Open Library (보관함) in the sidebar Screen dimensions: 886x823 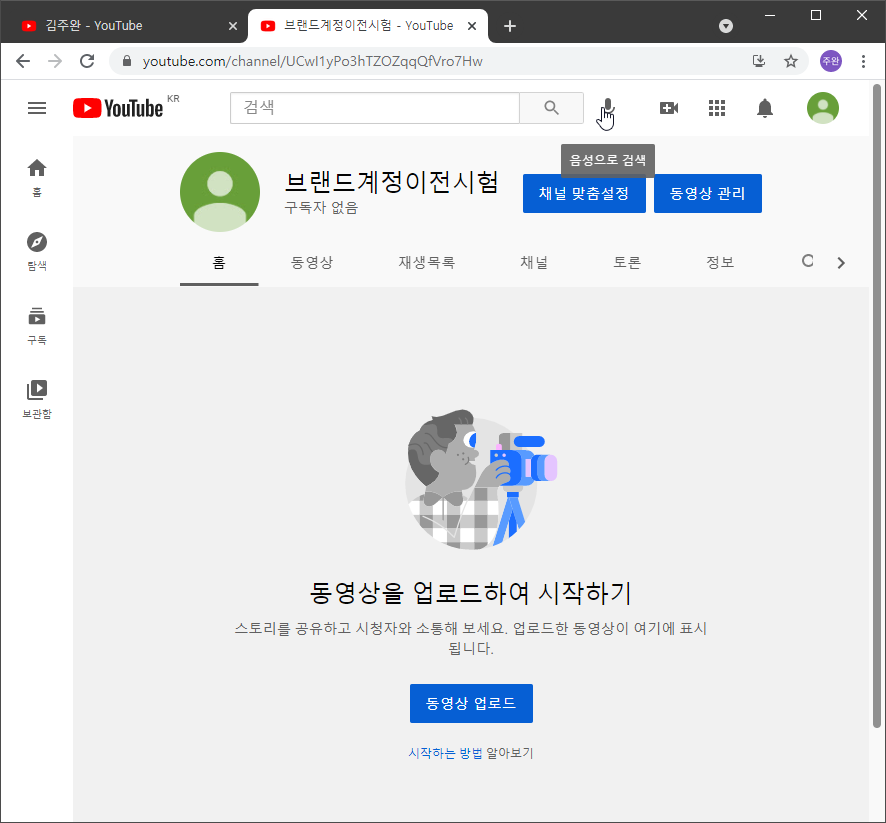[37, 399]
